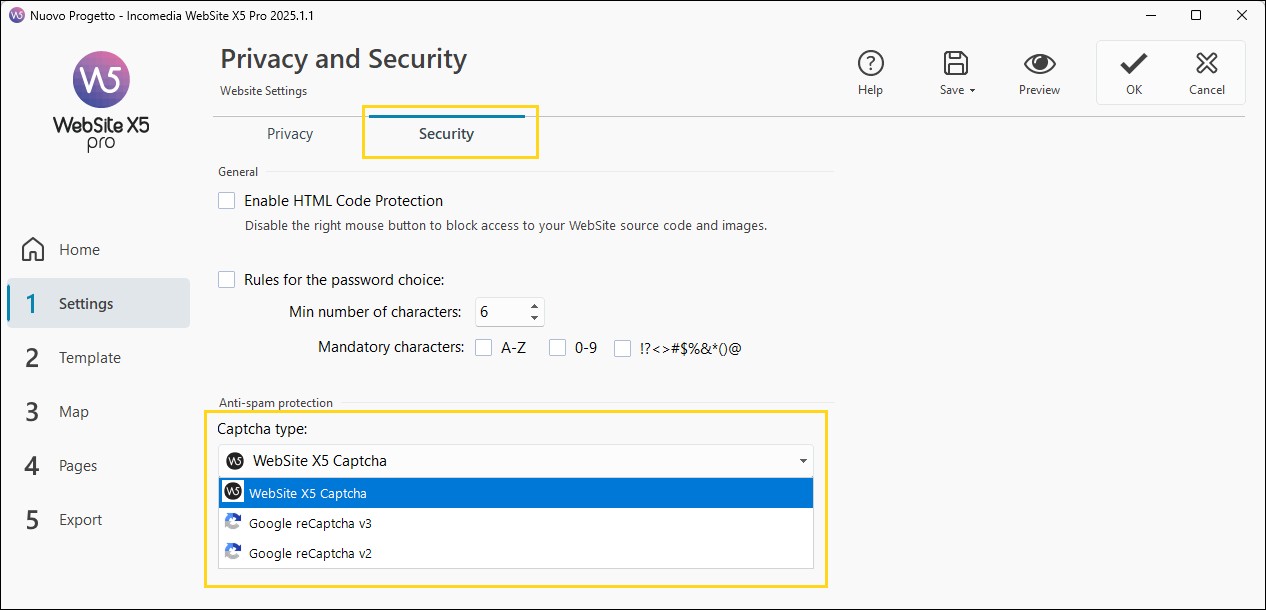Increase the min number of characters
This screenshot has height=610, width=1266.
click(x=535, y=306)
